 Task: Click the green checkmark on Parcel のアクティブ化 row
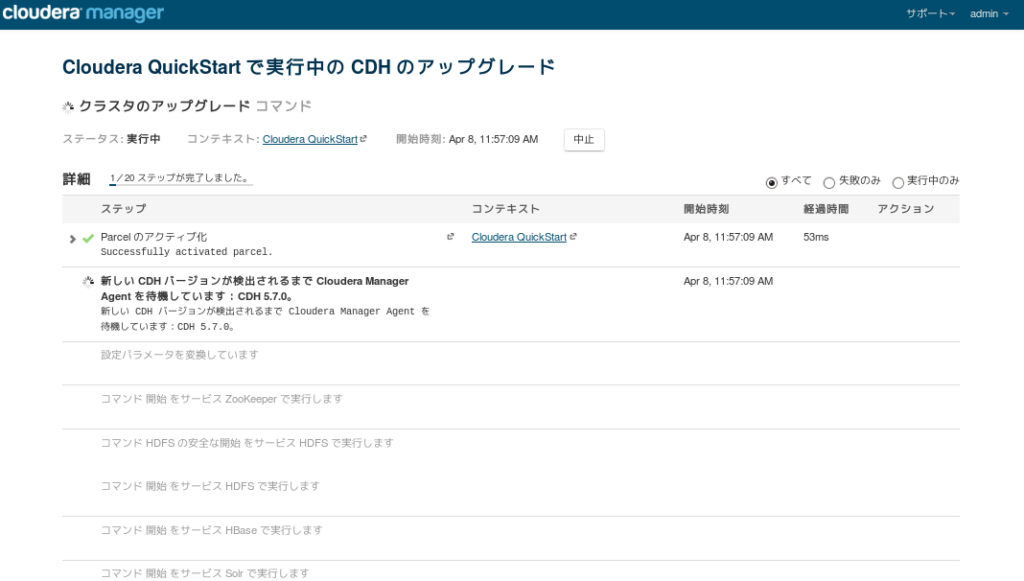coord(88,238)
